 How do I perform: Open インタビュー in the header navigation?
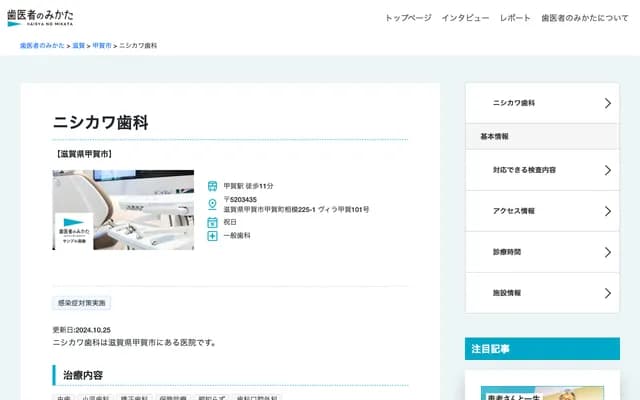click(x=465, y=18)
